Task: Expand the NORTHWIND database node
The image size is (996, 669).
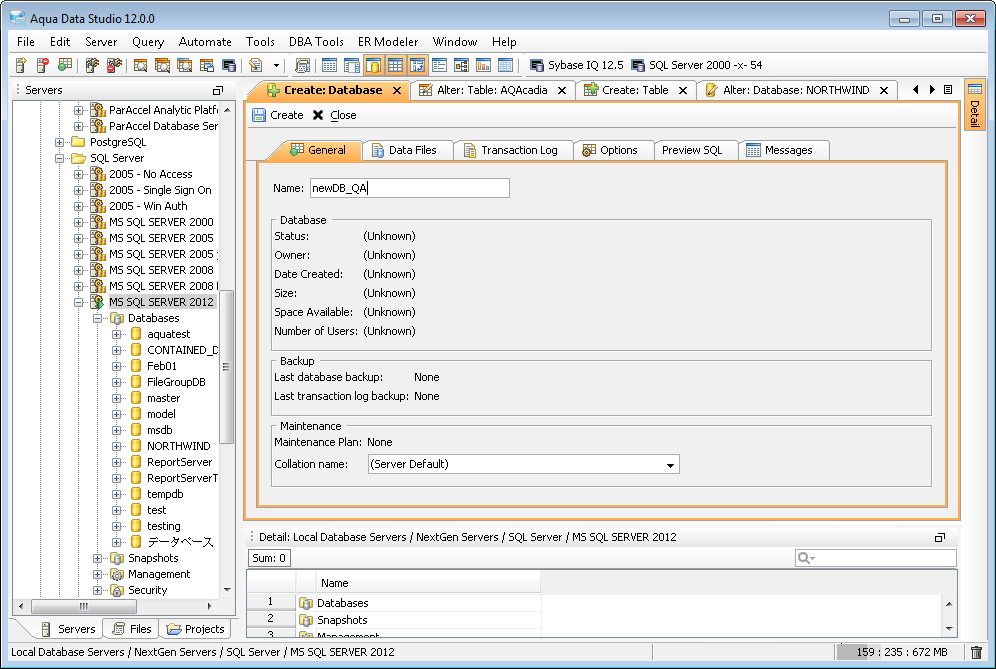Action: pyautogui.click(x=117, y=446)
